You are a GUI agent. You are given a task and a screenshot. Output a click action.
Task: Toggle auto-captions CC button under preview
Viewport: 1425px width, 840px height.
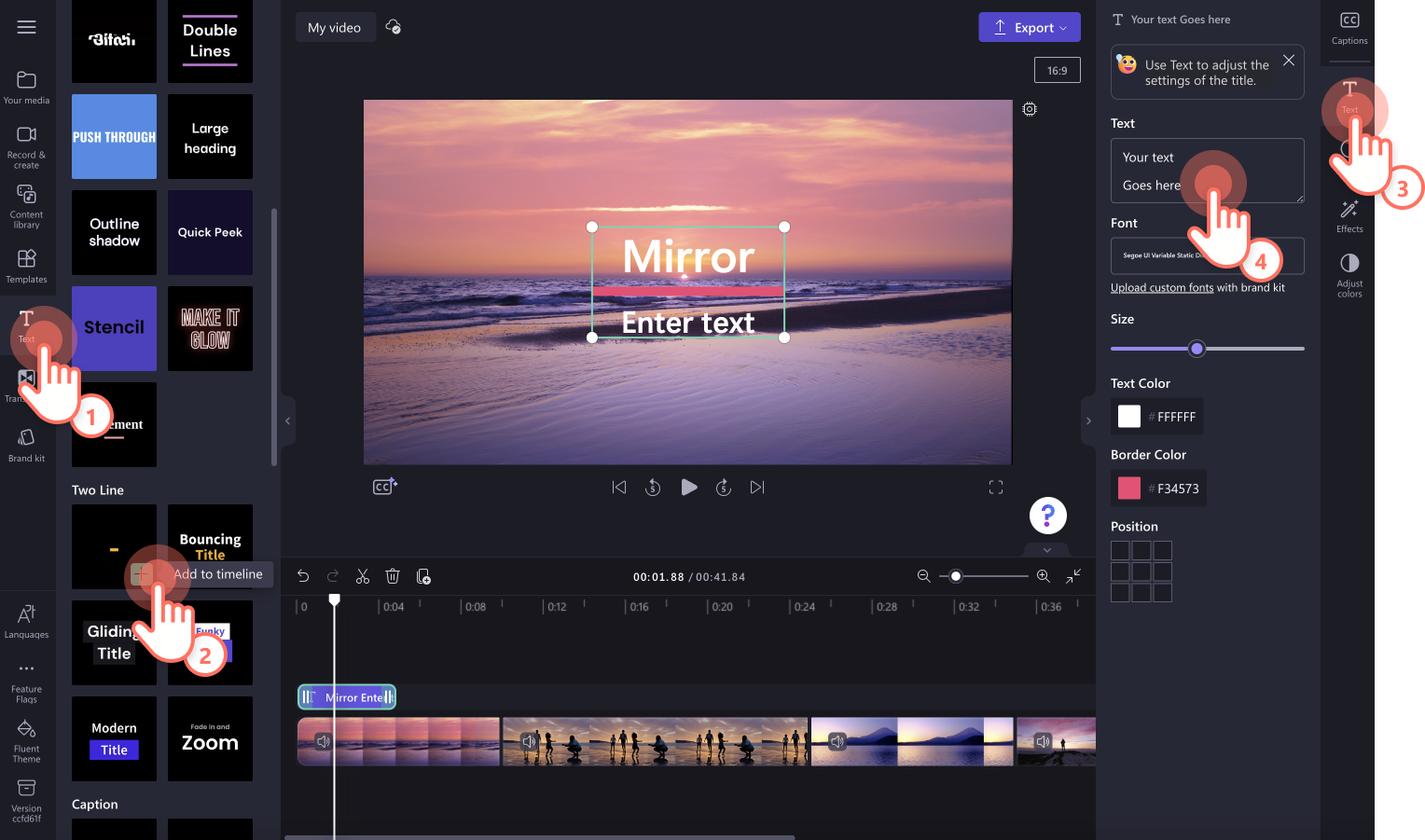point(384,487)
